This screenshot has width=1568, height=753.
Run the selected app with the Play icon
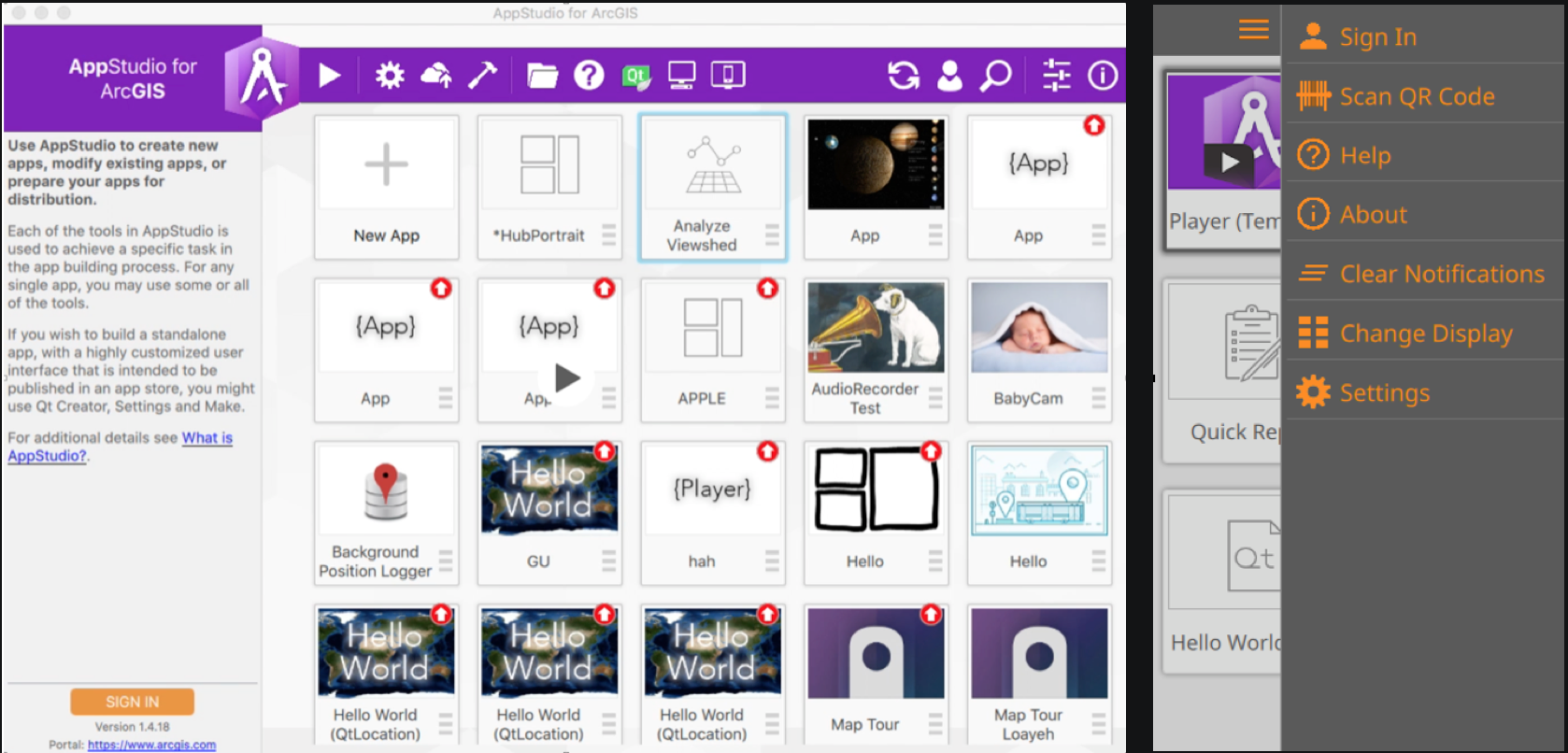(329, 75)
